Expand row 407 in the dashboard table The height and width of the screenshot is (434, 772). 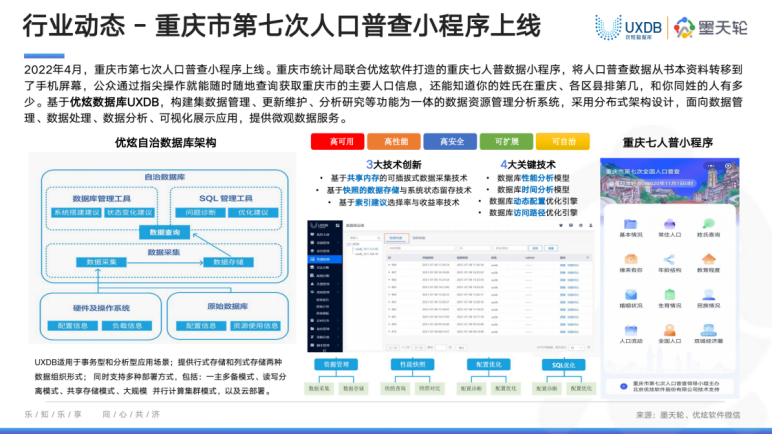pos(389,272)
